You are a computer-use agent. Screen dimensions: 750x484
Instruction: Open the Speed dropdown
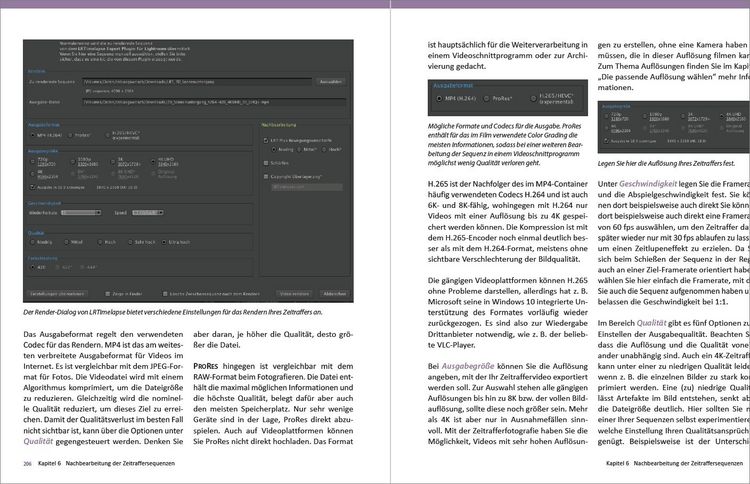pos(148,212)
